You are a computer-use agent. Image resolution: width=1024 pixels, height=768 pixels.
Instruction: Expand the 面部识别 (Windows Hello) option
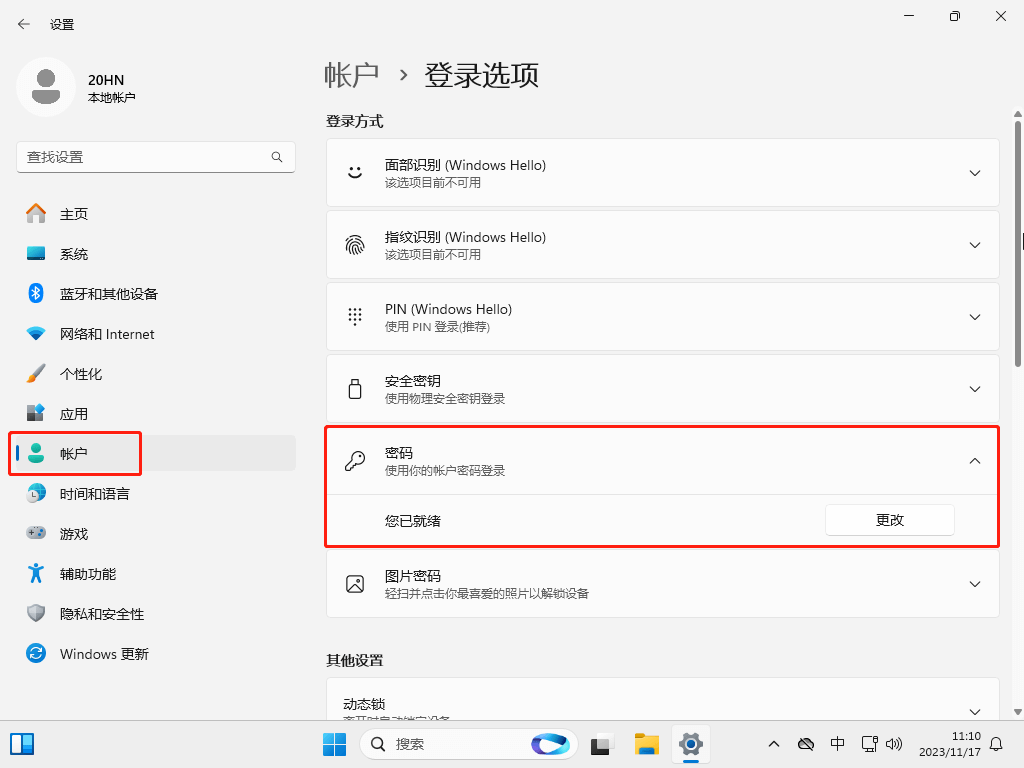pos(974,173)
